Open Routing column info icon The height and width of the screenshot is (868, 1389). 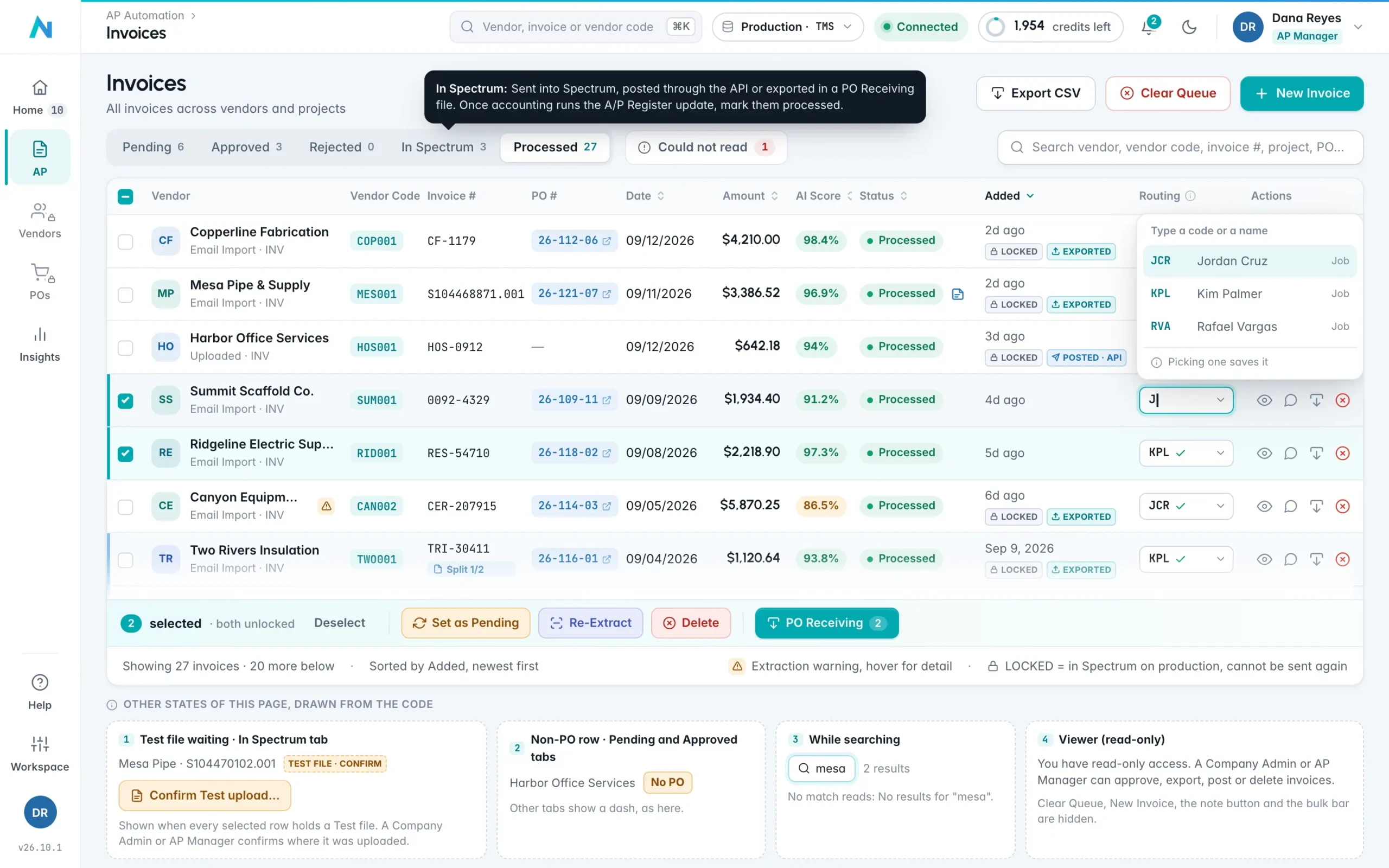(1190, 196)
